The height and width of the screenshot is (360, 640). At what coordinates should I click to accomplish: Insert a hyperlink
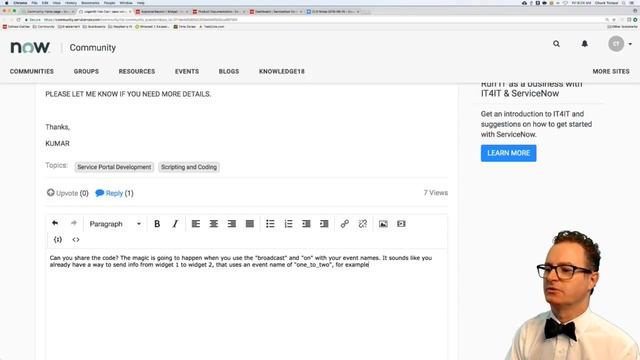pos(345,224)
